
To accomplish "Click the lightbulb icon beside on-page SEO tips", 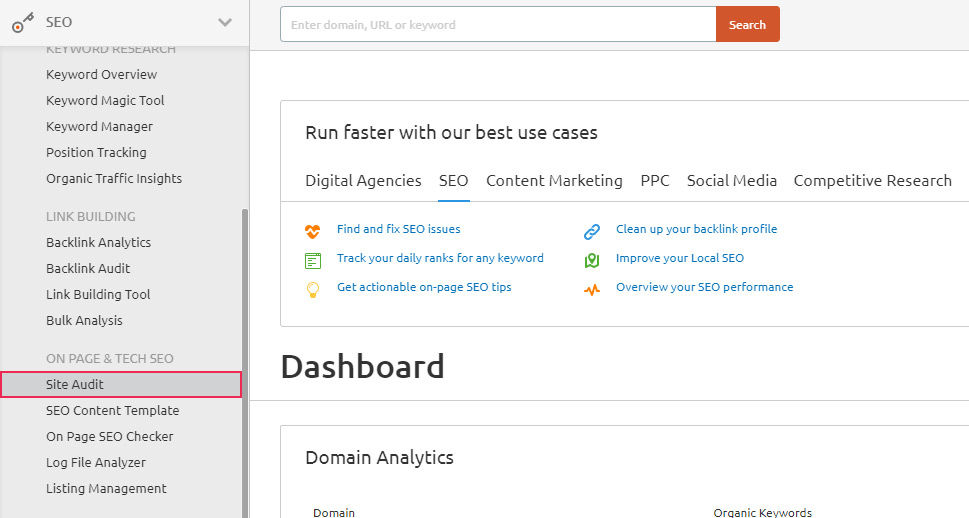I will pyautogui.click(x=313, y=289).
